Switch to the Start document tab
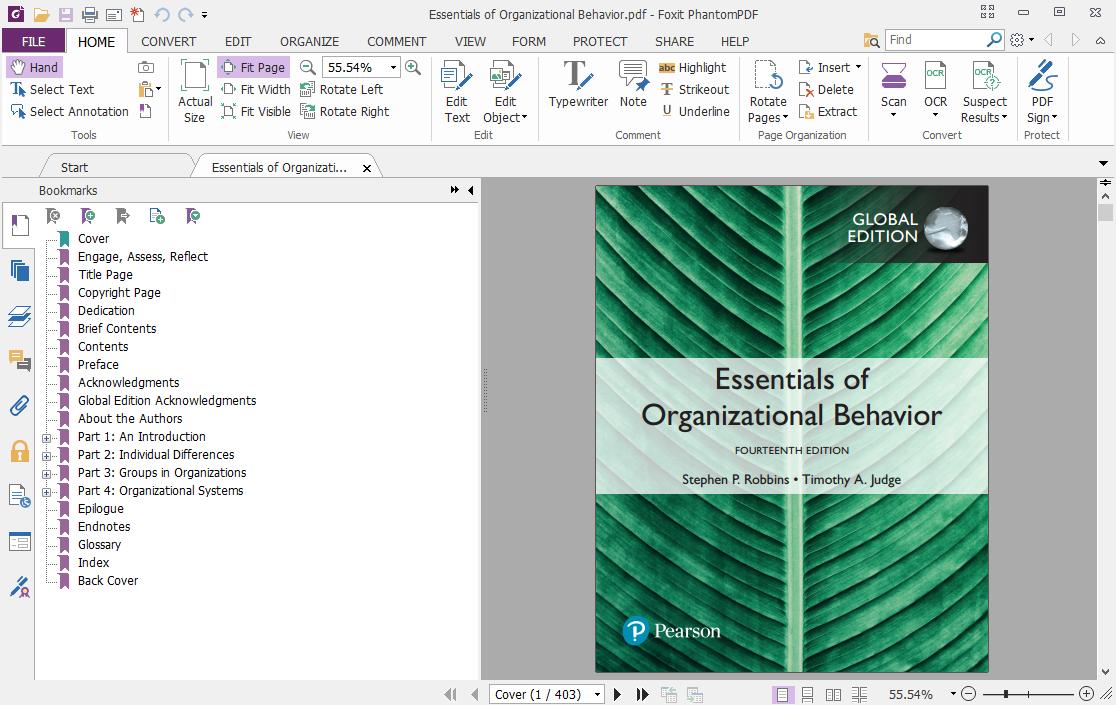Viewport: 1116px width, 705px height. tap(74, 167)
